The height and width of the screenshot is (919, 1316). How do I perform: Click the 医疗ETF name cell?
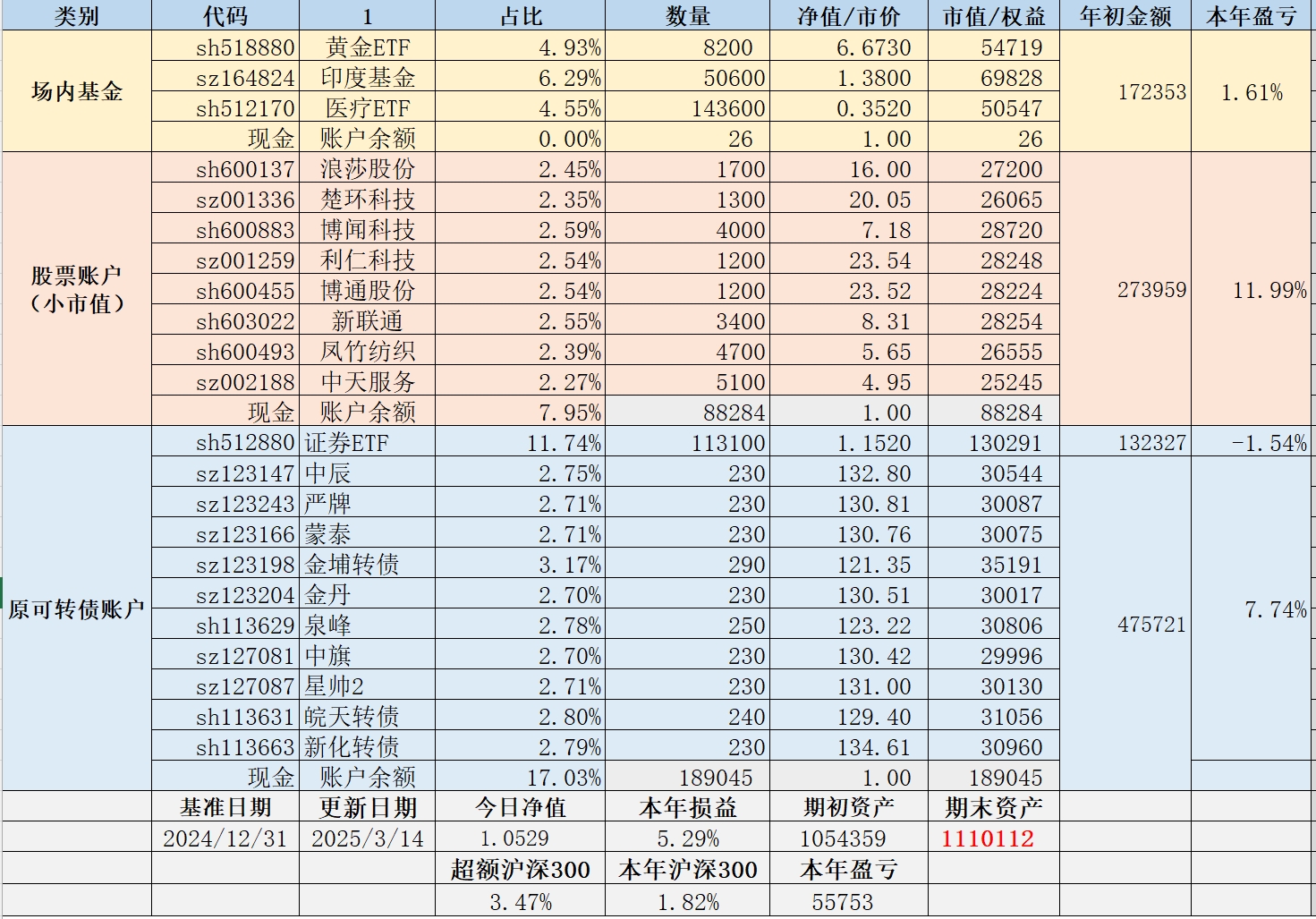tap(368, 108)
